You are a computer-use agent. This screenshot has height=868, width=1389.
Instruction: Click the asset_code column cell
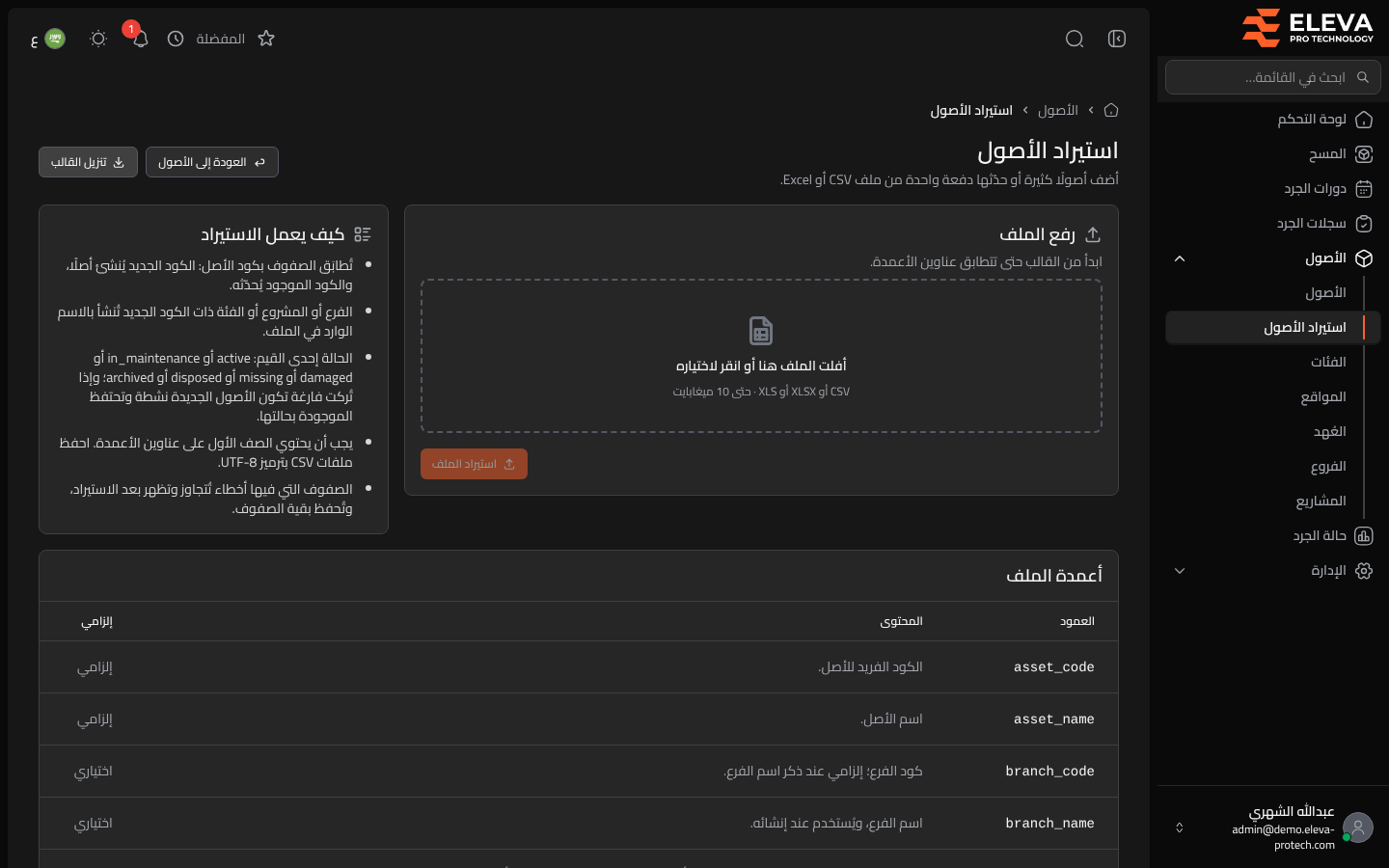click(x=1053, y=667)
